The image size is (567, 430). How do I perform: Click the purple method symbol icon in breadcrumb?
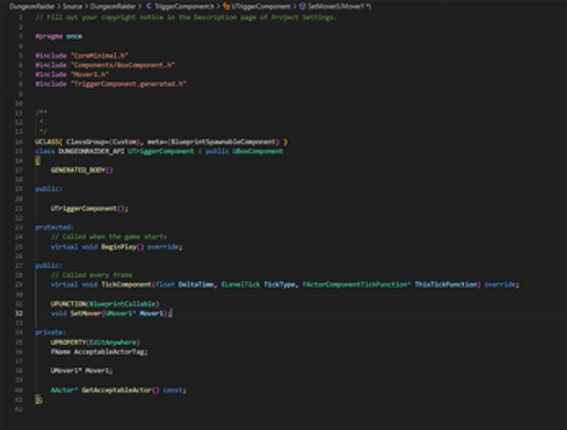(302, 6)
